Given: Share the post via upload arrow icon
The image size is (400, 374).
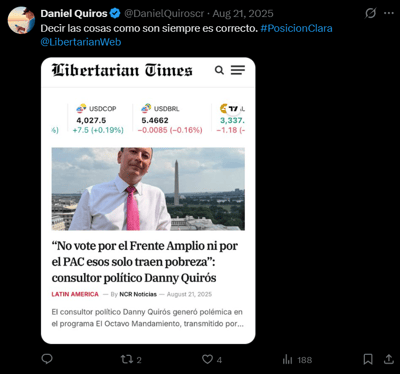Looking at the screenshot, I should pyautogui.click(x=388, y=359).
